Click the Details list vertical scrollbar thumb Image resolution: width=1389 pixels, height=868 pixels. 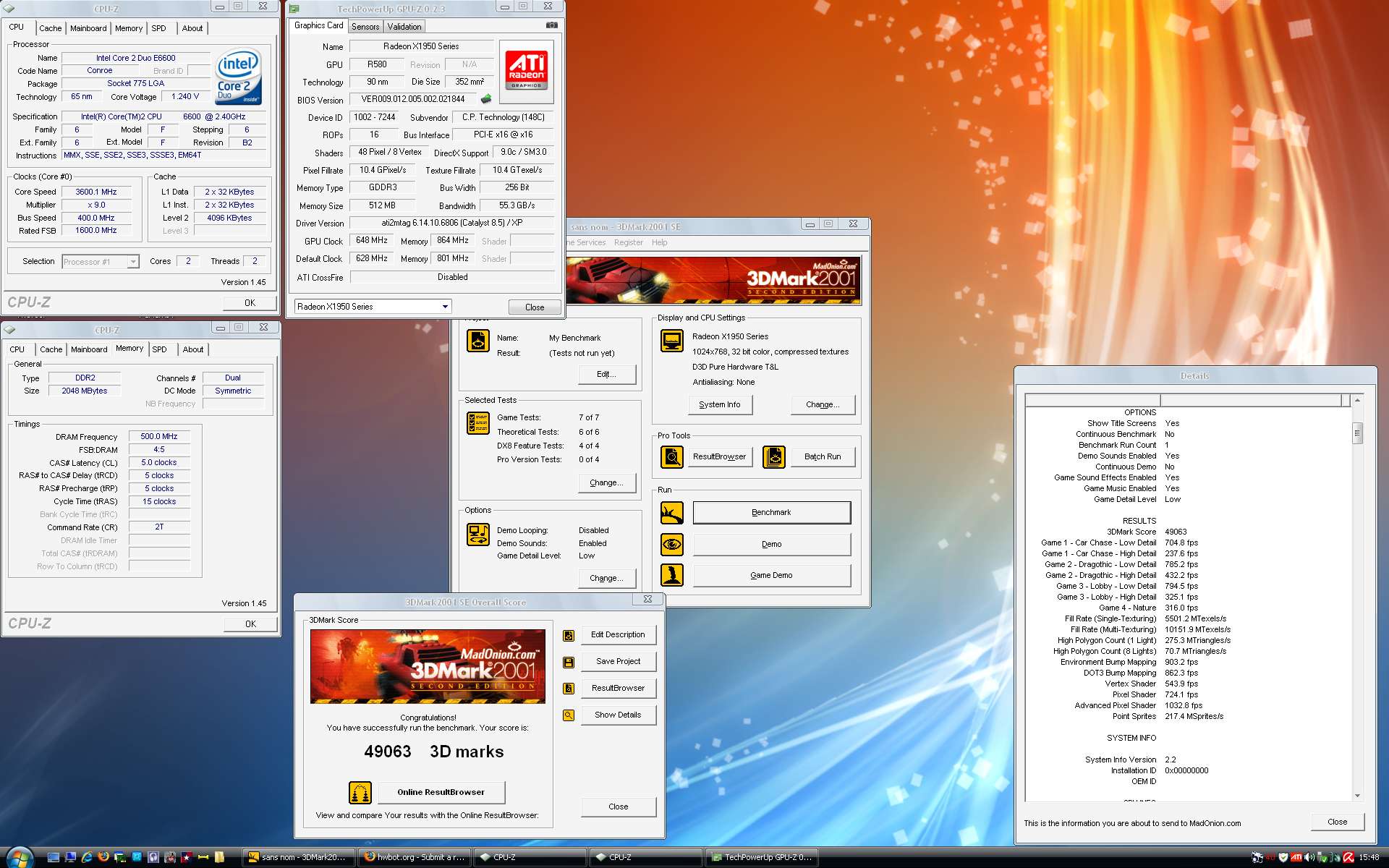1357,433
